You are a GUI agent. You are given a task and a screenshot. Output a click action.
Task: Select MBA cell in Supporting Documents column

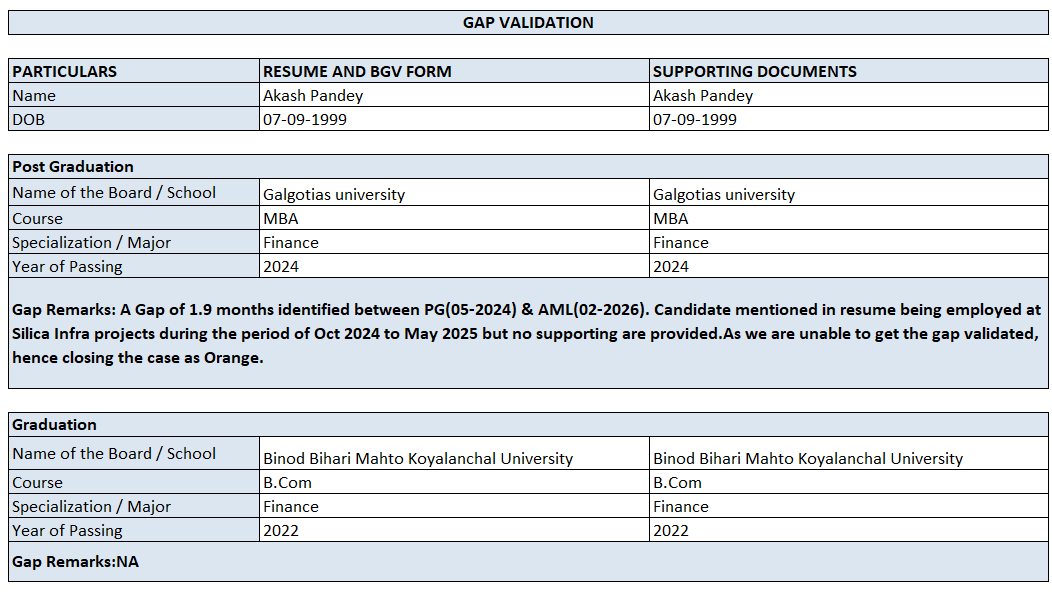(671, 219)
